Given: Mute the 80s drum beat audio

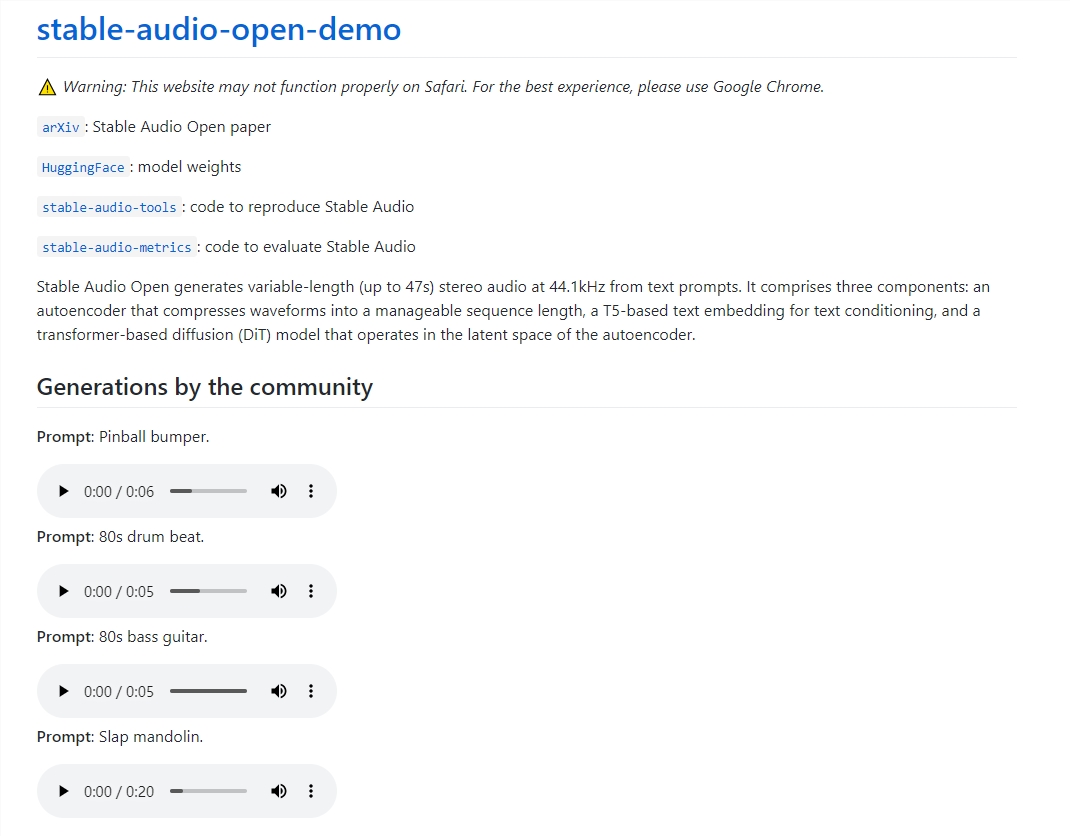Looking at the screenshot, I should (278, 591).
